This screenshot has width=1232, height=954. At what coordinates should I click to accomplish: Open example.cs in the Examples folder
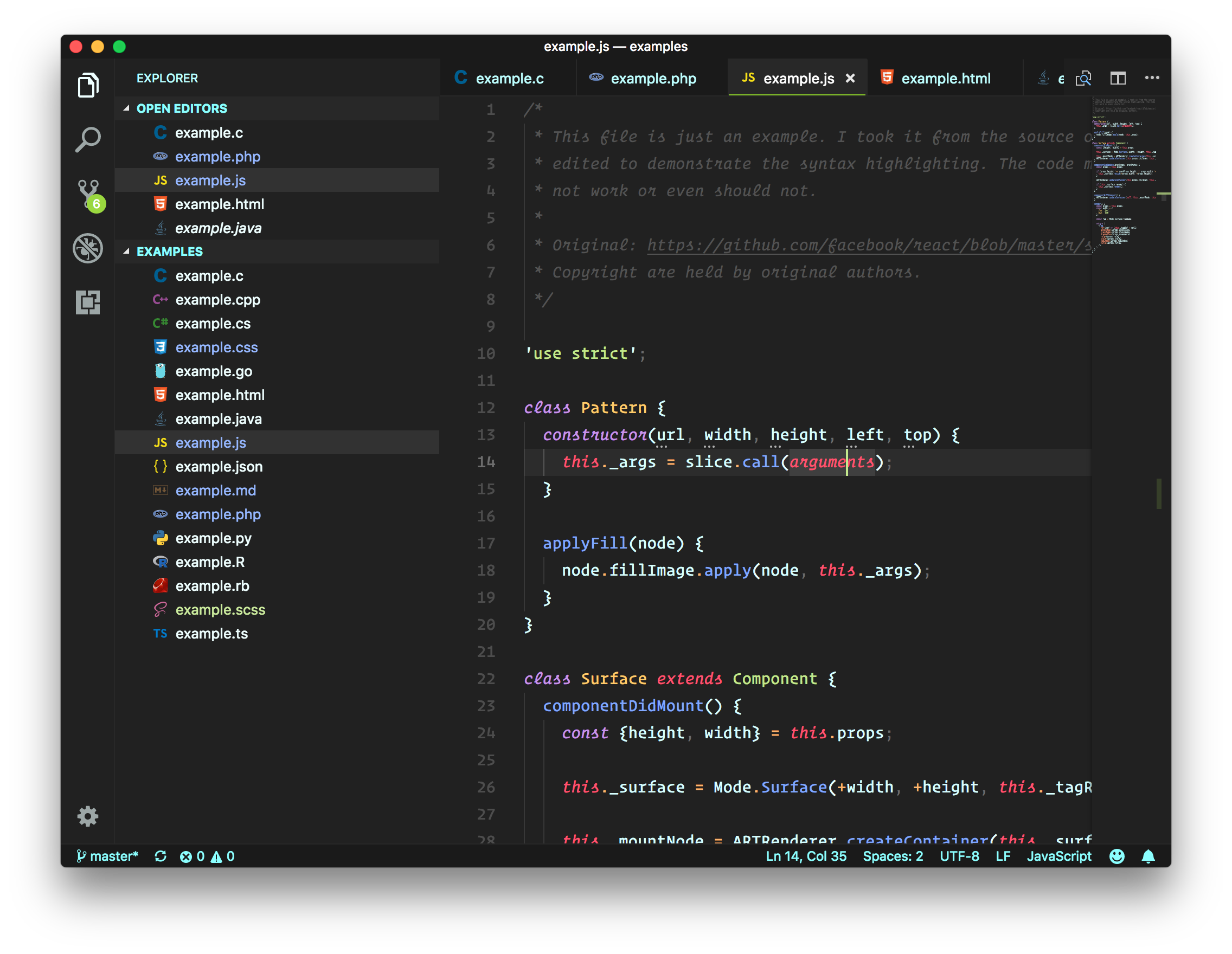pyautogui.click(x=277, y=323)
